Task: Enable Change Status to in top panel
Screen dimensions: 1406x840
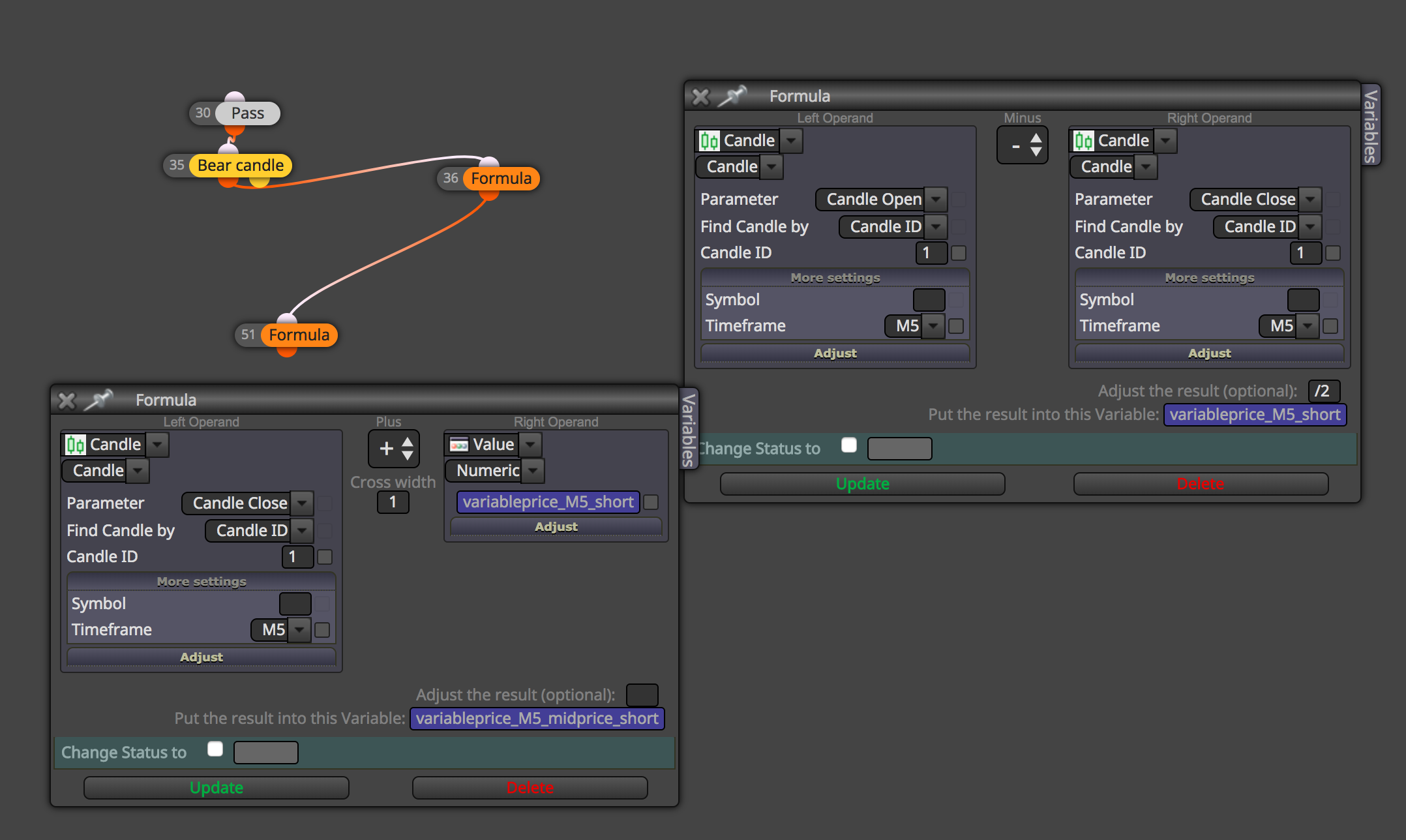Action: pyautogui.click(x=848, y=445)
